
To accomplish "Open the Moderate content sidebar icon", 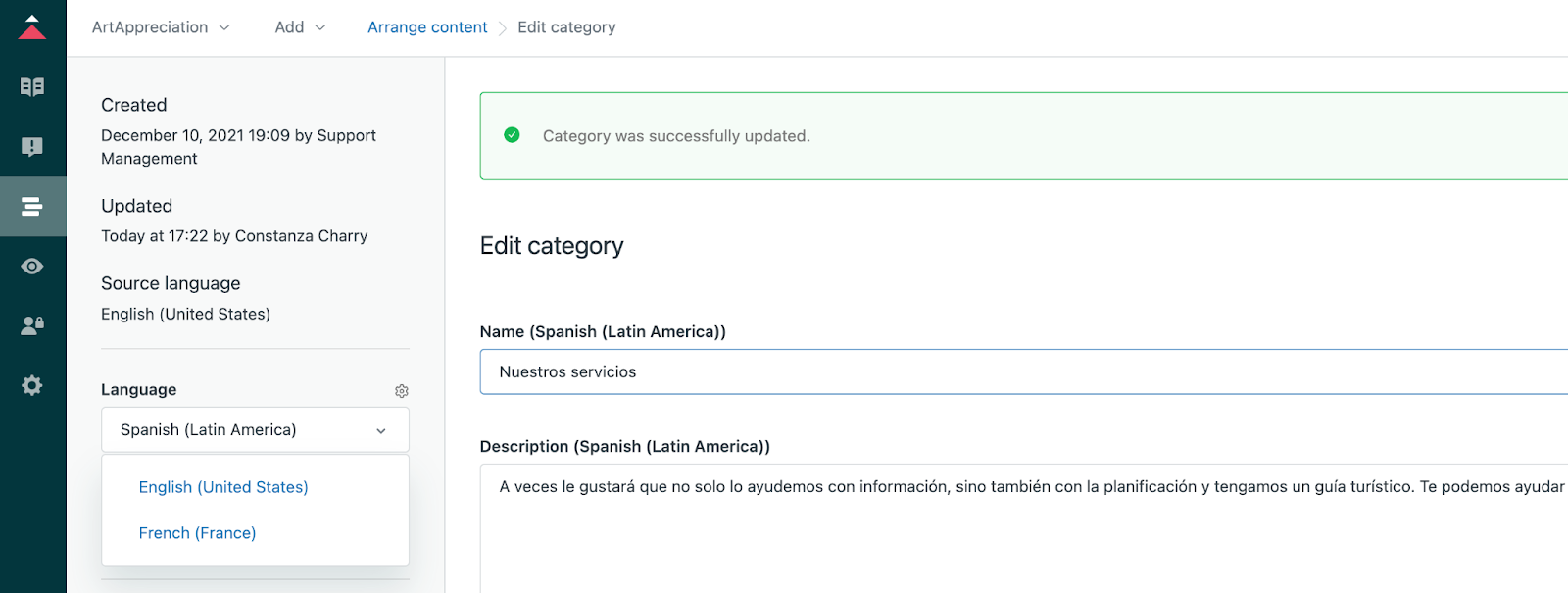I will point(32,147).
